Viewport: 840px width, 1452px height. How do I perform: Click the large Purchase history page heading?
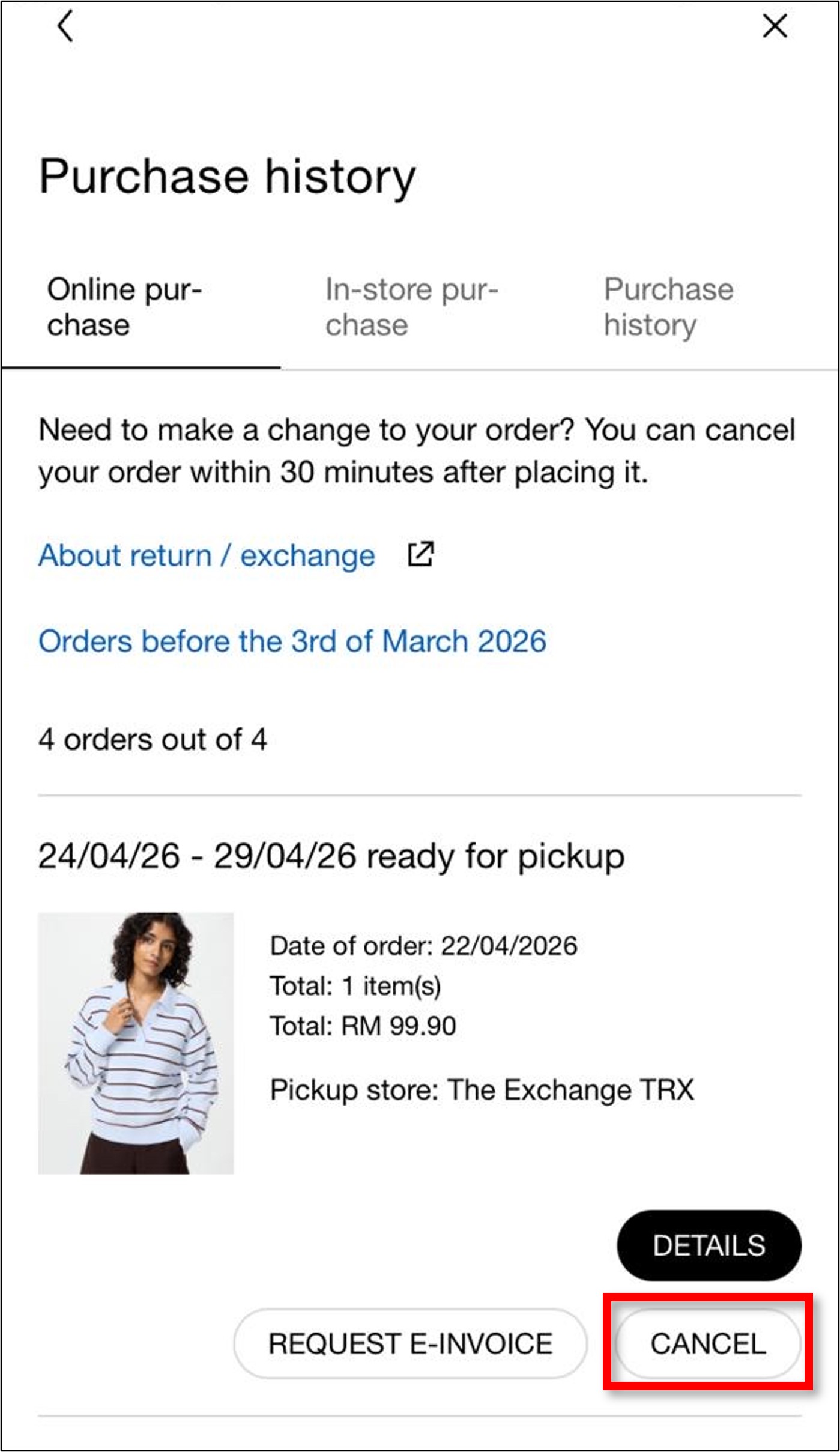coord(228,177)
